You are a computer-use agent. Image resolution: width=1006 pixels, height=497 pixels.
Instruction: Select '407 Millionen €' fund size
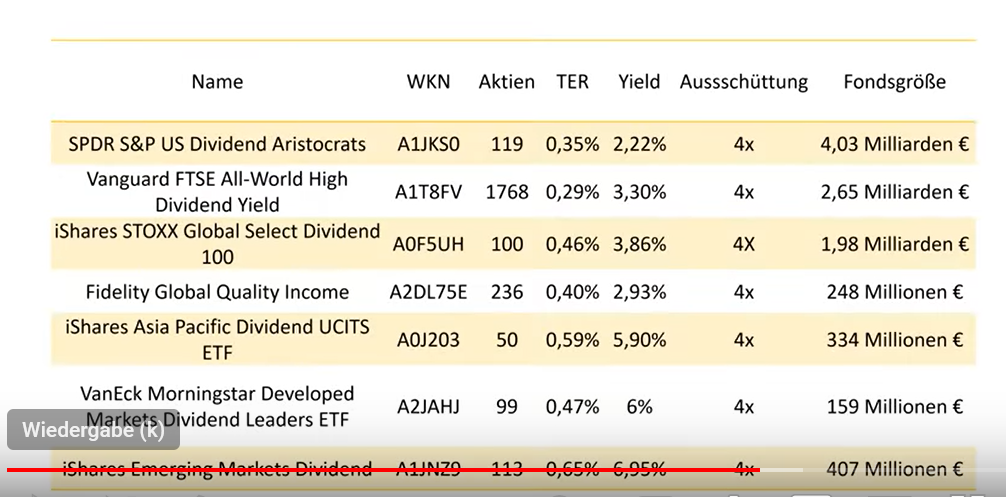[x=894, y=469]
